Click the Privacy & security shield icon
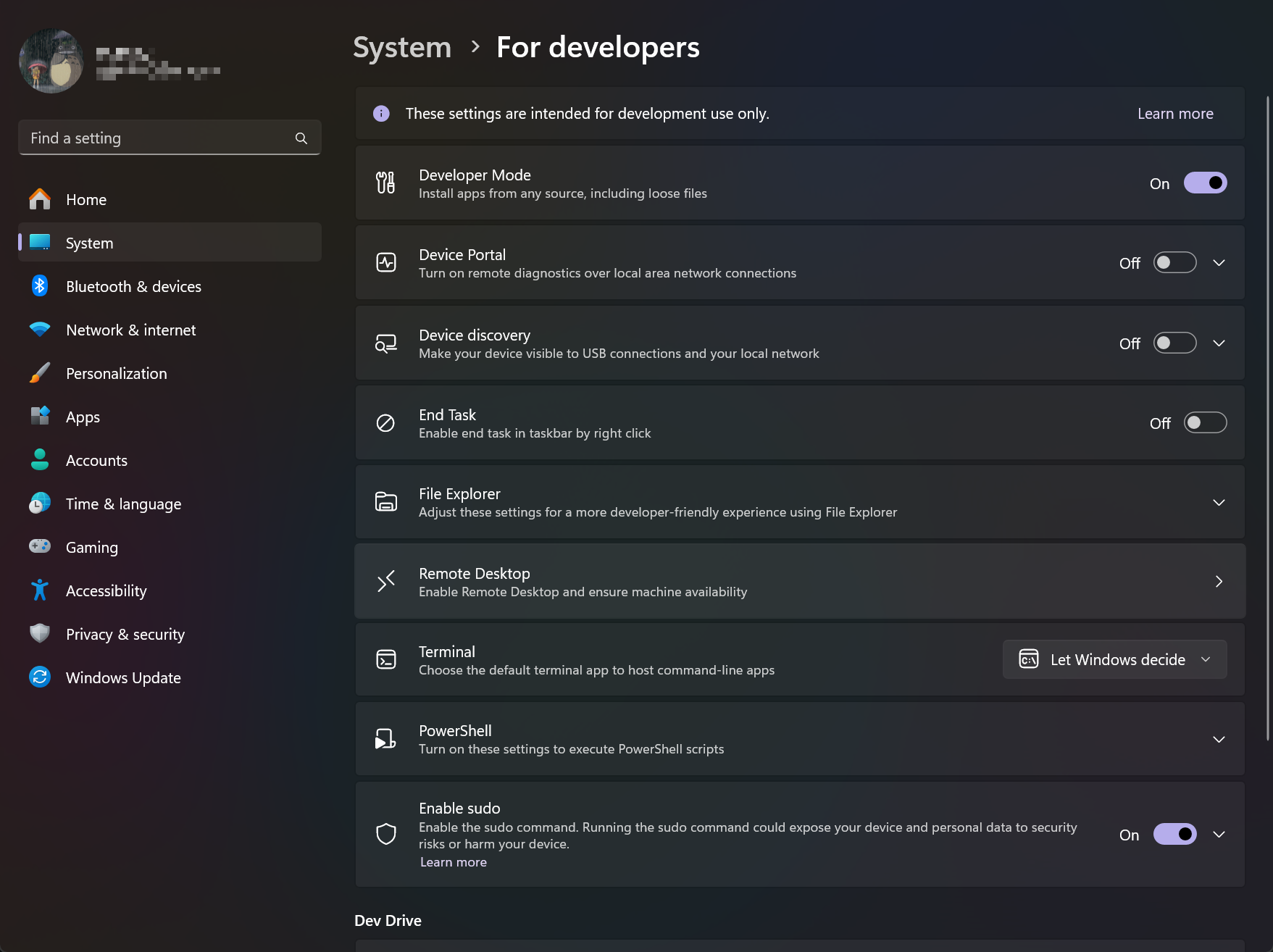 40,634
